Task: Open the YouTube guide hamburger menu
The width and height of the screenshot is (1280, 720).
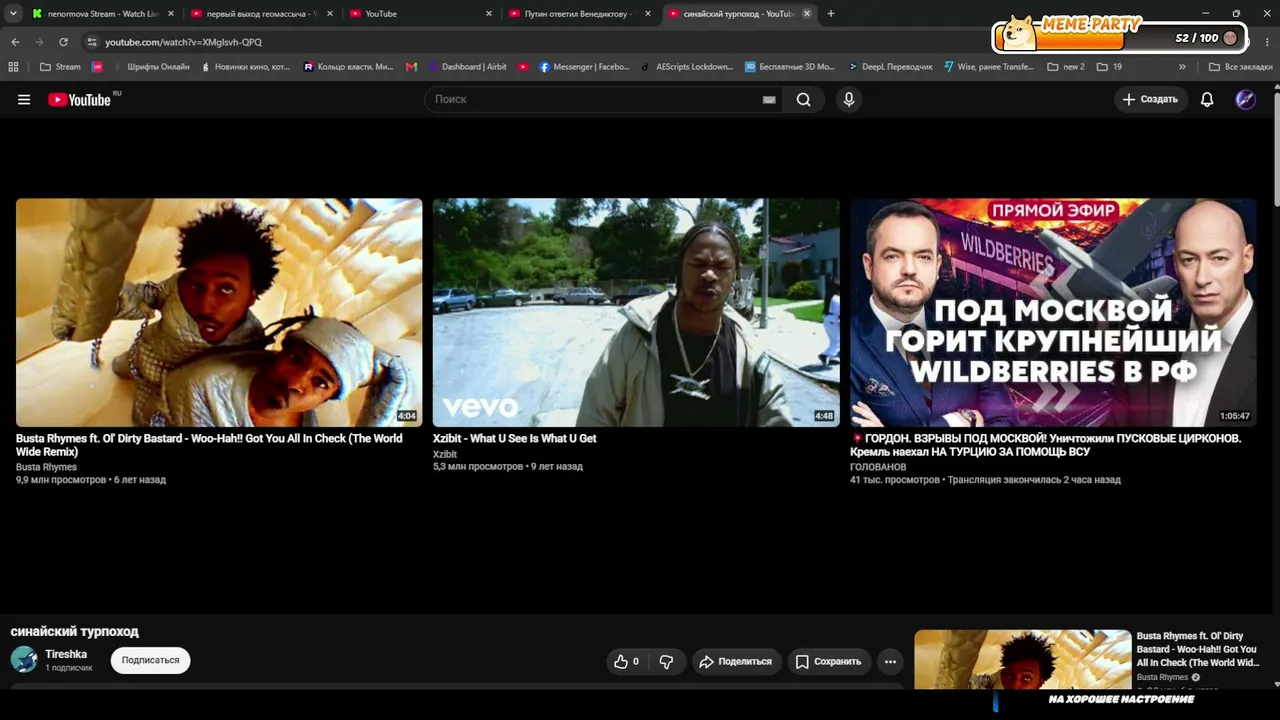Action: [x=24, y=99]
